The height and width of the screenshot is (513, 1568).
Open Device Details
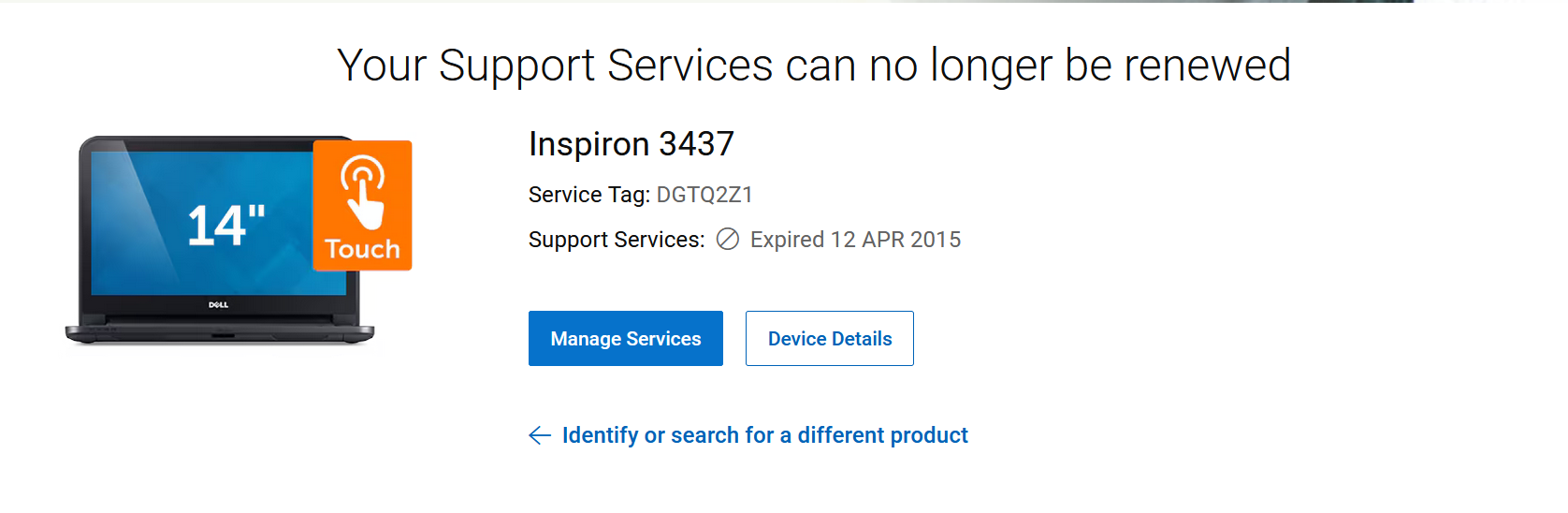point(829,339)
